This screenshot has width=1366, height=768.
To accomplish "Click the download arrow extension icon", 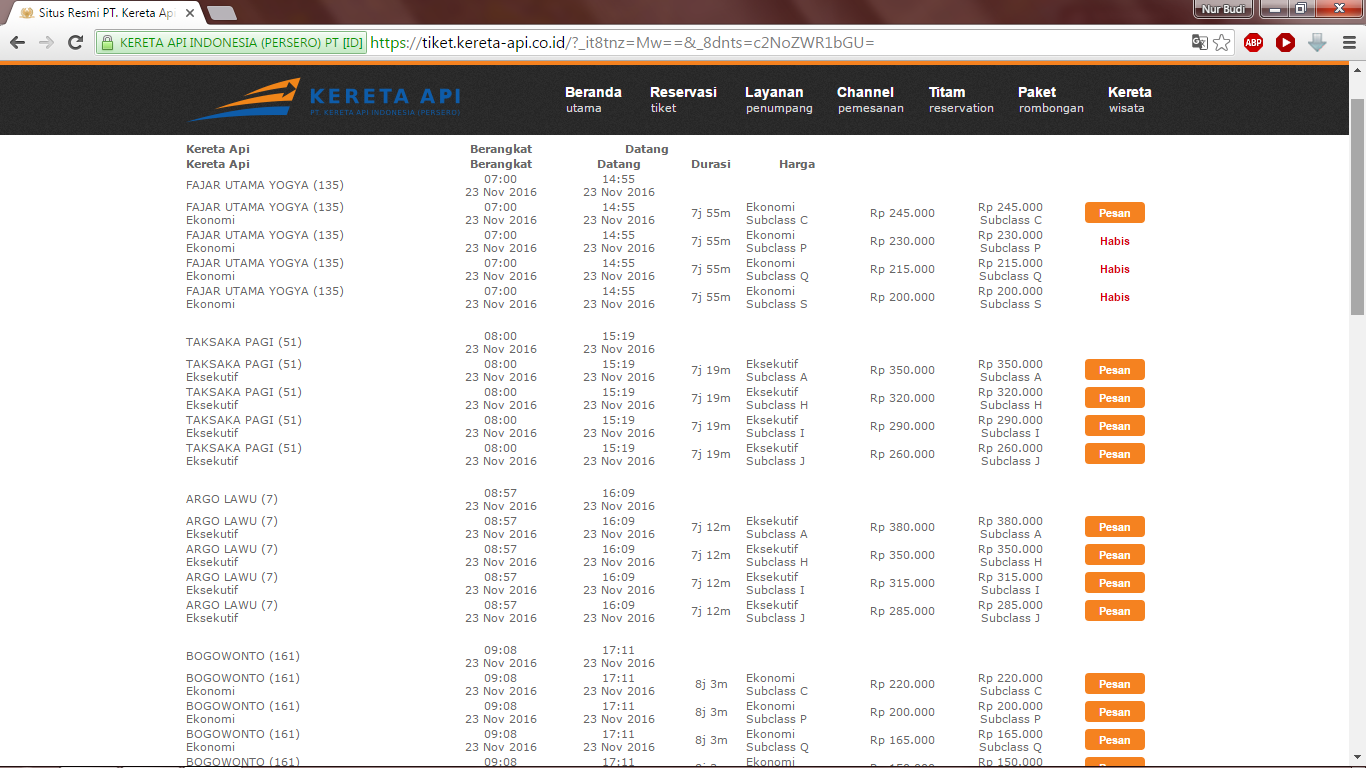I will [x=1317, y=42].
